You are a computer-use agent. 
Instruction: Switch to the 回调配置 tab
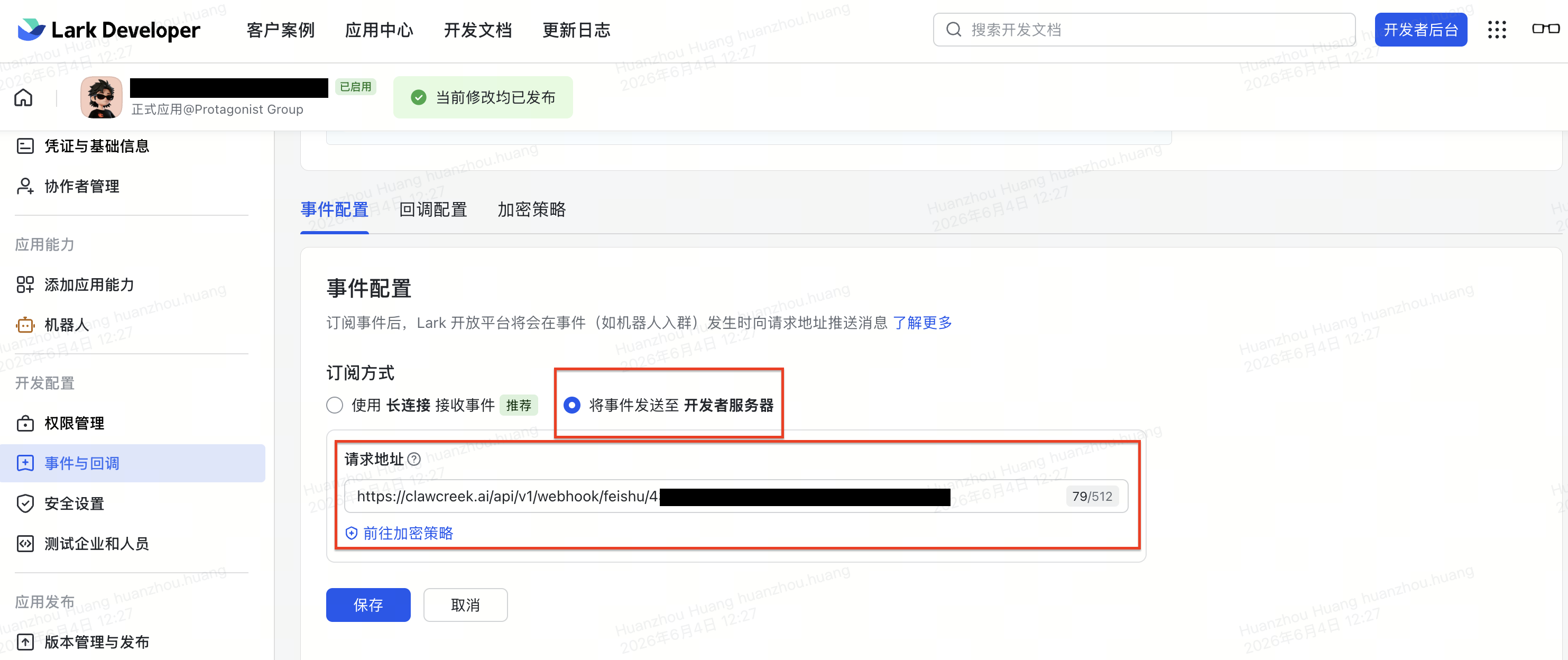(433, 210)
